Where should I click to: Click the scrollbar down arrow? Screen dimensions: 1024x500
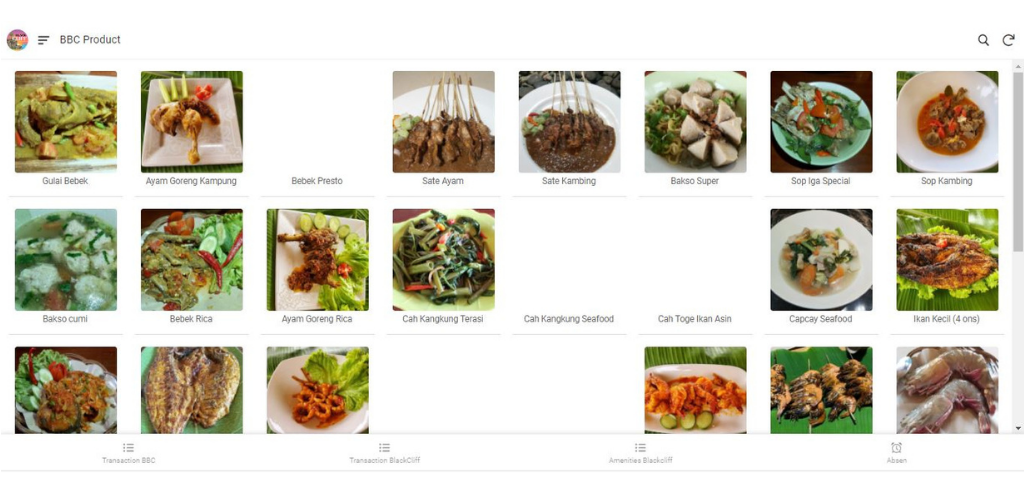1017,428
